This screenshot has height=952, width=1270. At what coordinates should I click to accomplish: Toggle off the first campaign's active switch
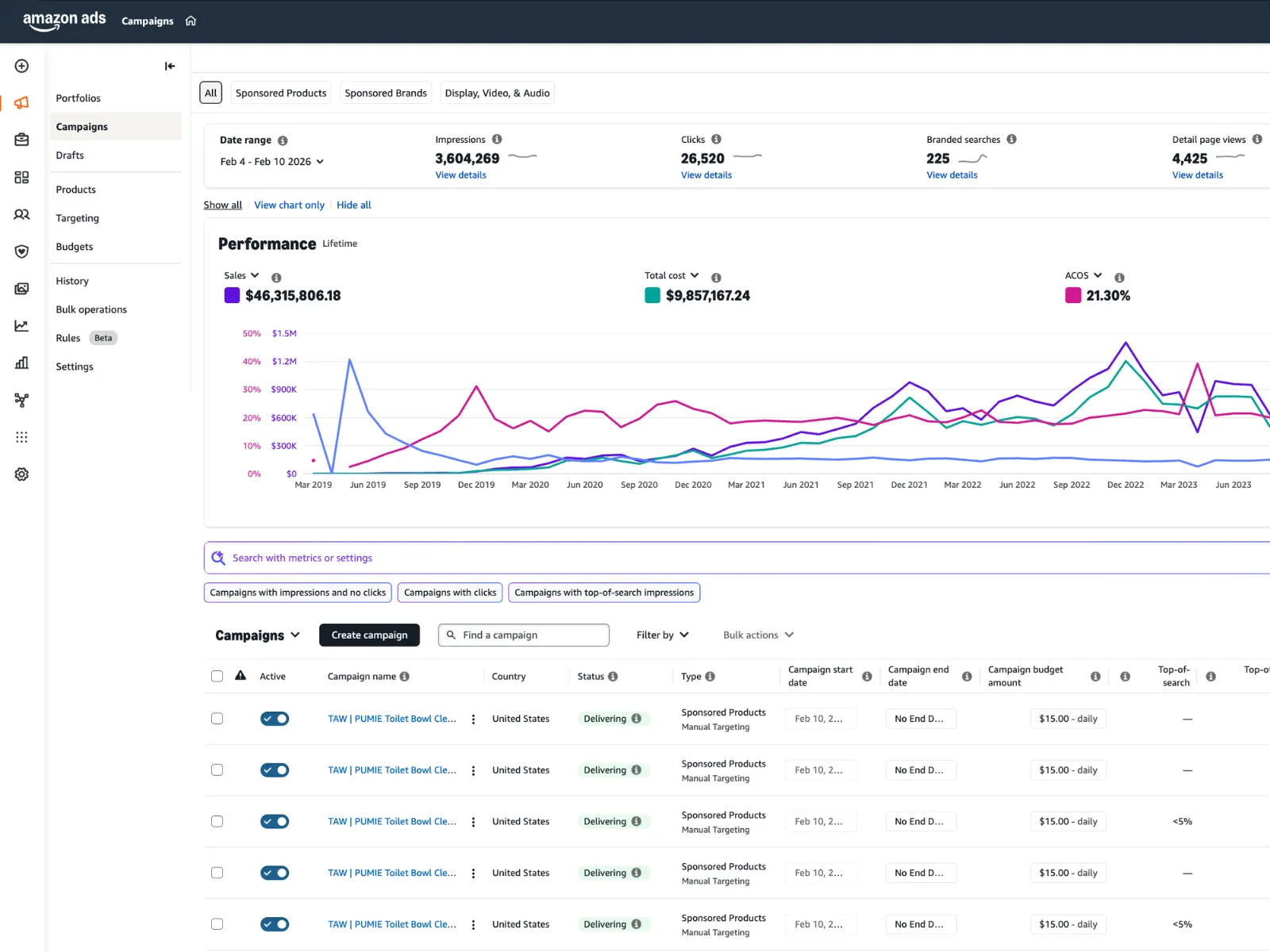click(x=275, y=719)
